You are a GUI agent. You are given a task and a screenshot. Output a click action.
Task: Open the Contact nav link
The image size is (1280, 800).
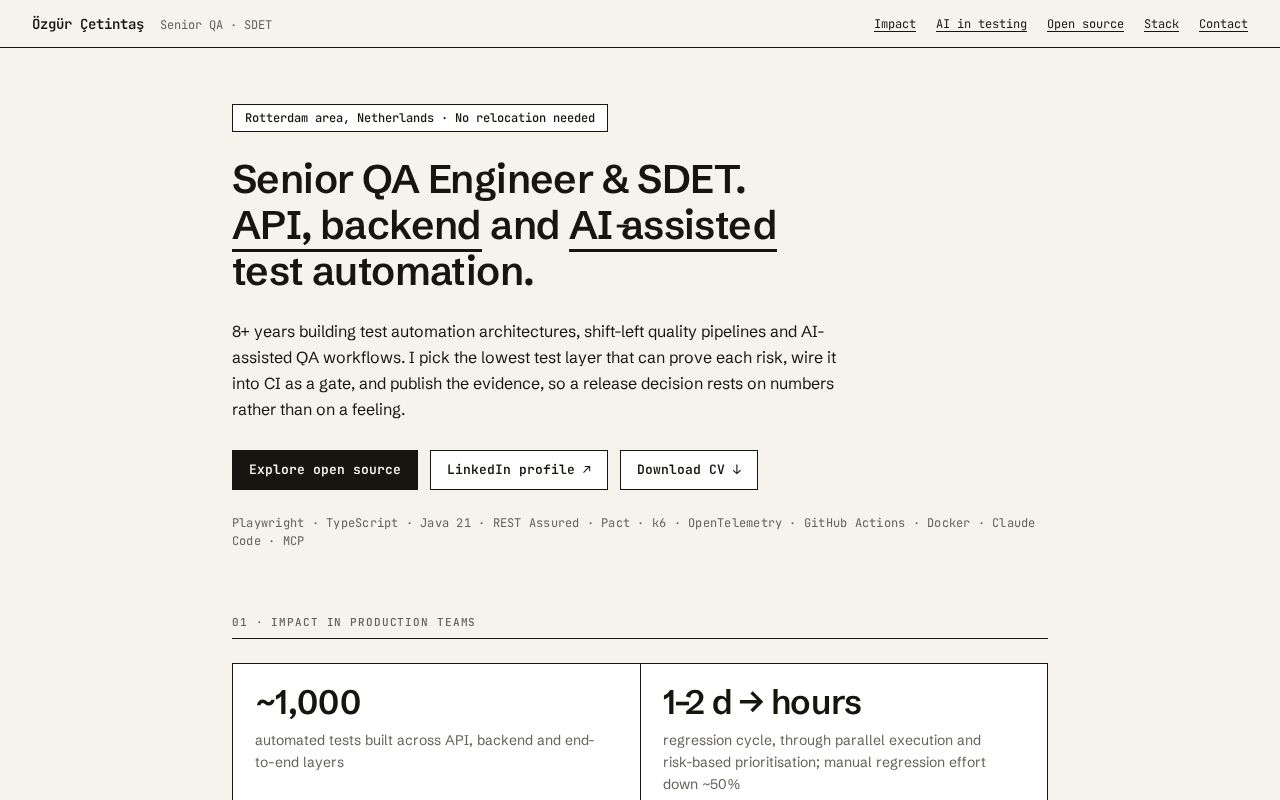(x=1223, y=24)
